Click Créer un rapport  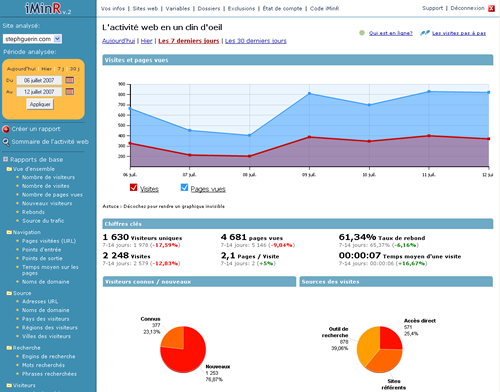[36, 129]
